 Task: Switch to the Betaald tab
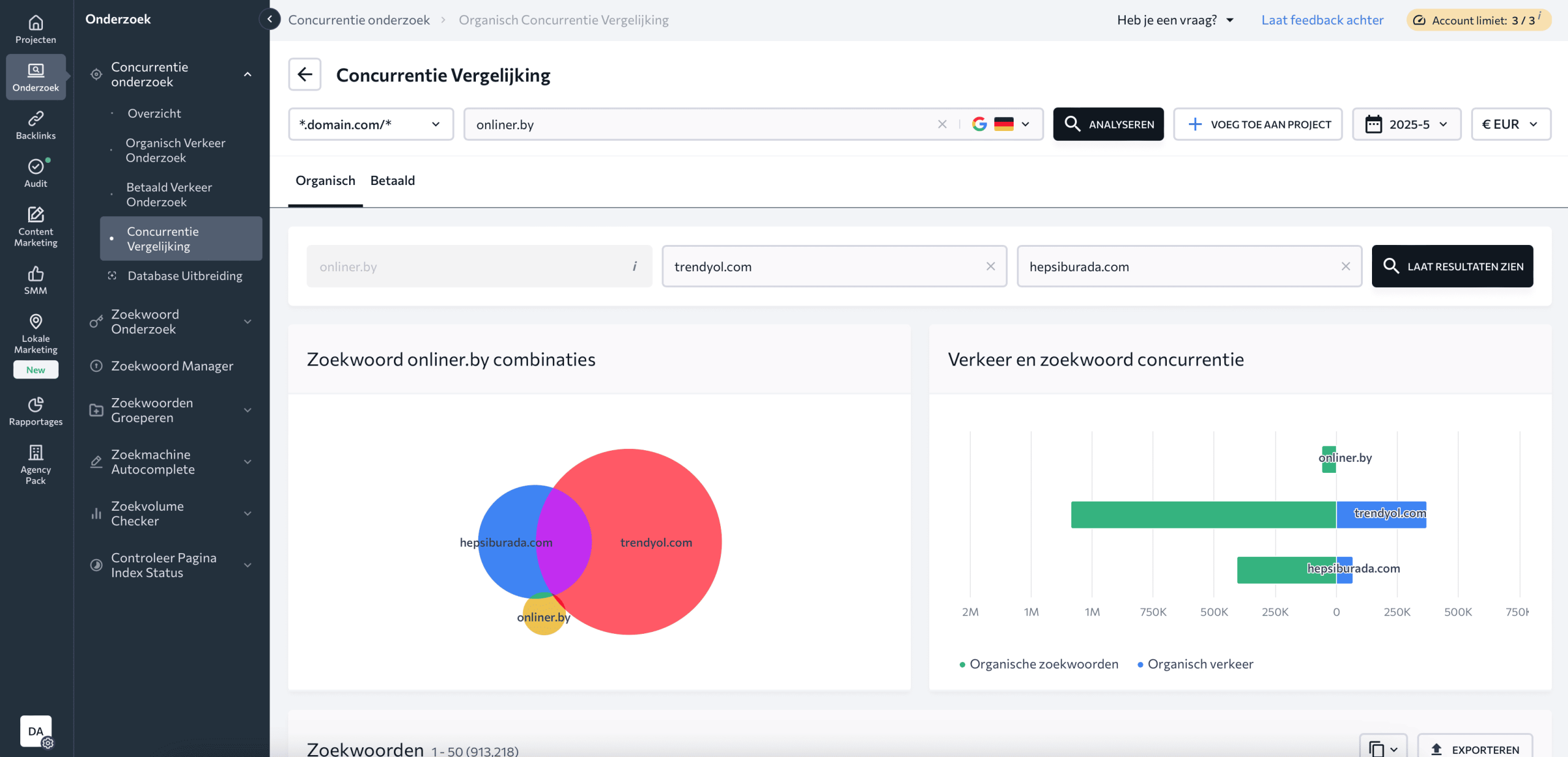point(393,181)
